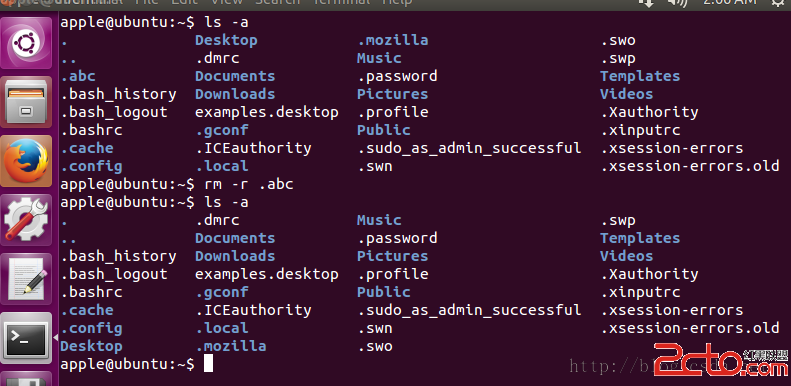Open the Ubuntu Dash launcher
791x386 pixels.
[28, 42]
